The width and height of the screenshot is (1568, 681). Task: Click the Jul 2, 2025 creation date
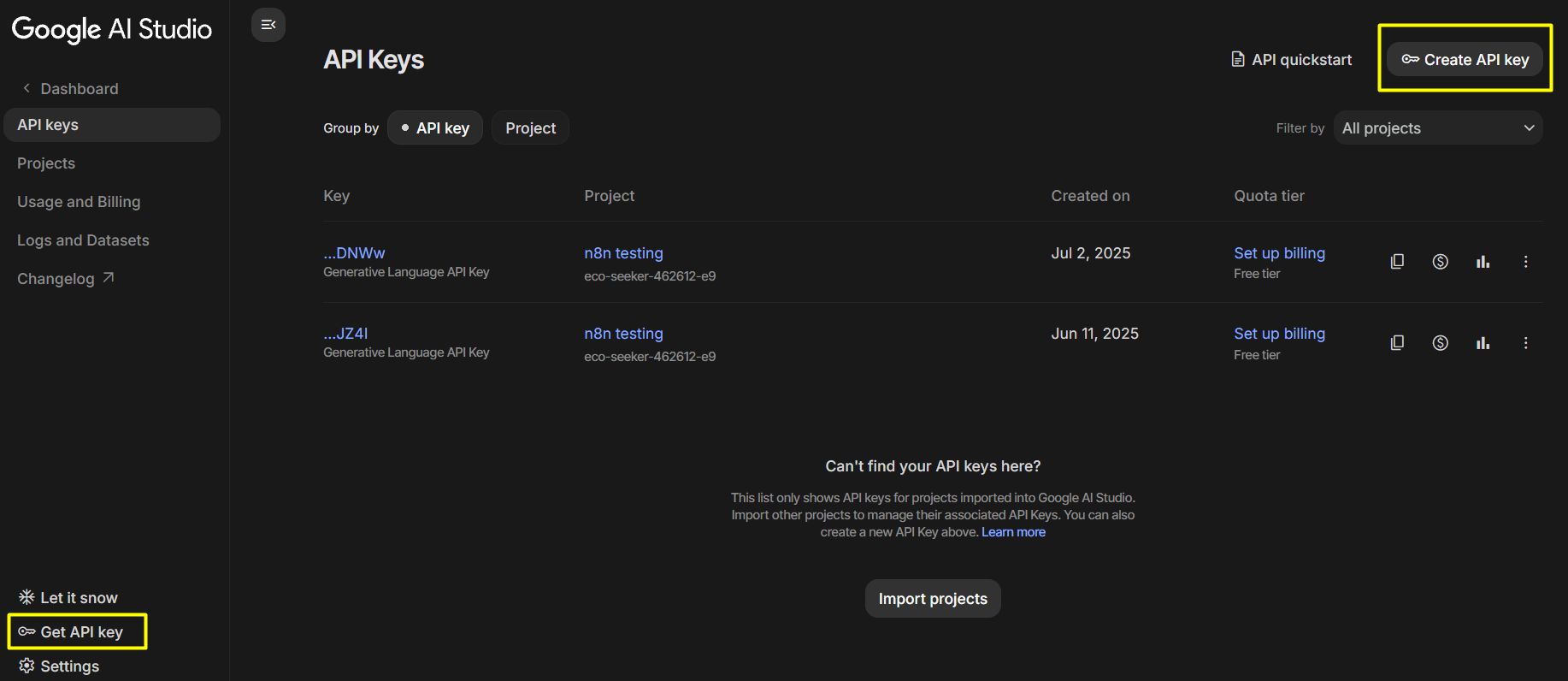[1091, 253]
